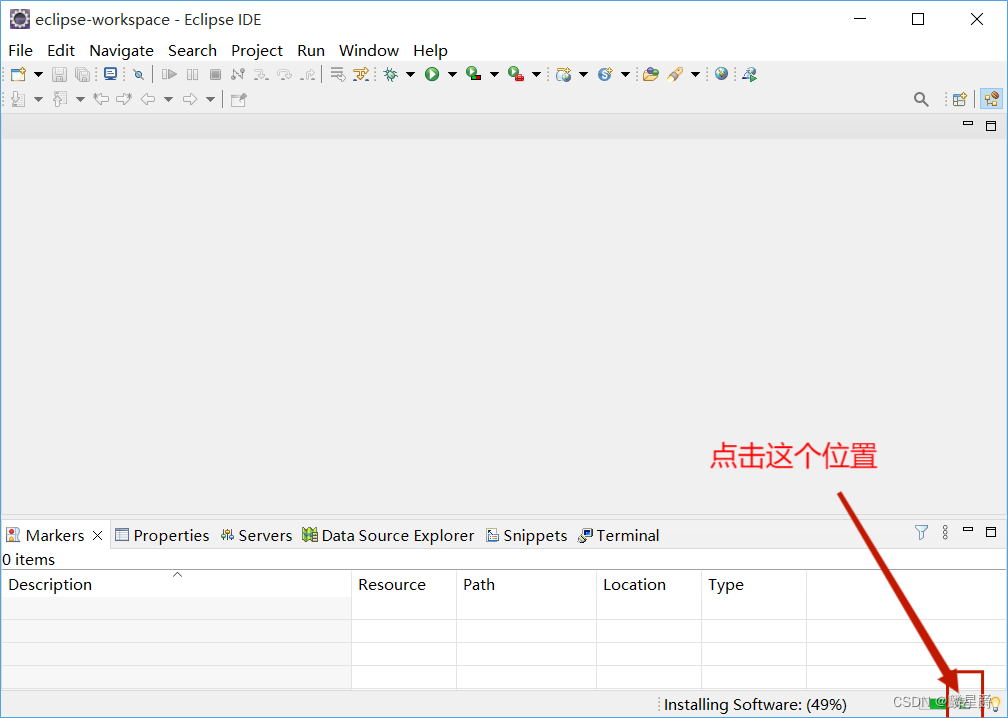Click the Next Annotation icon

coord(18,99)
